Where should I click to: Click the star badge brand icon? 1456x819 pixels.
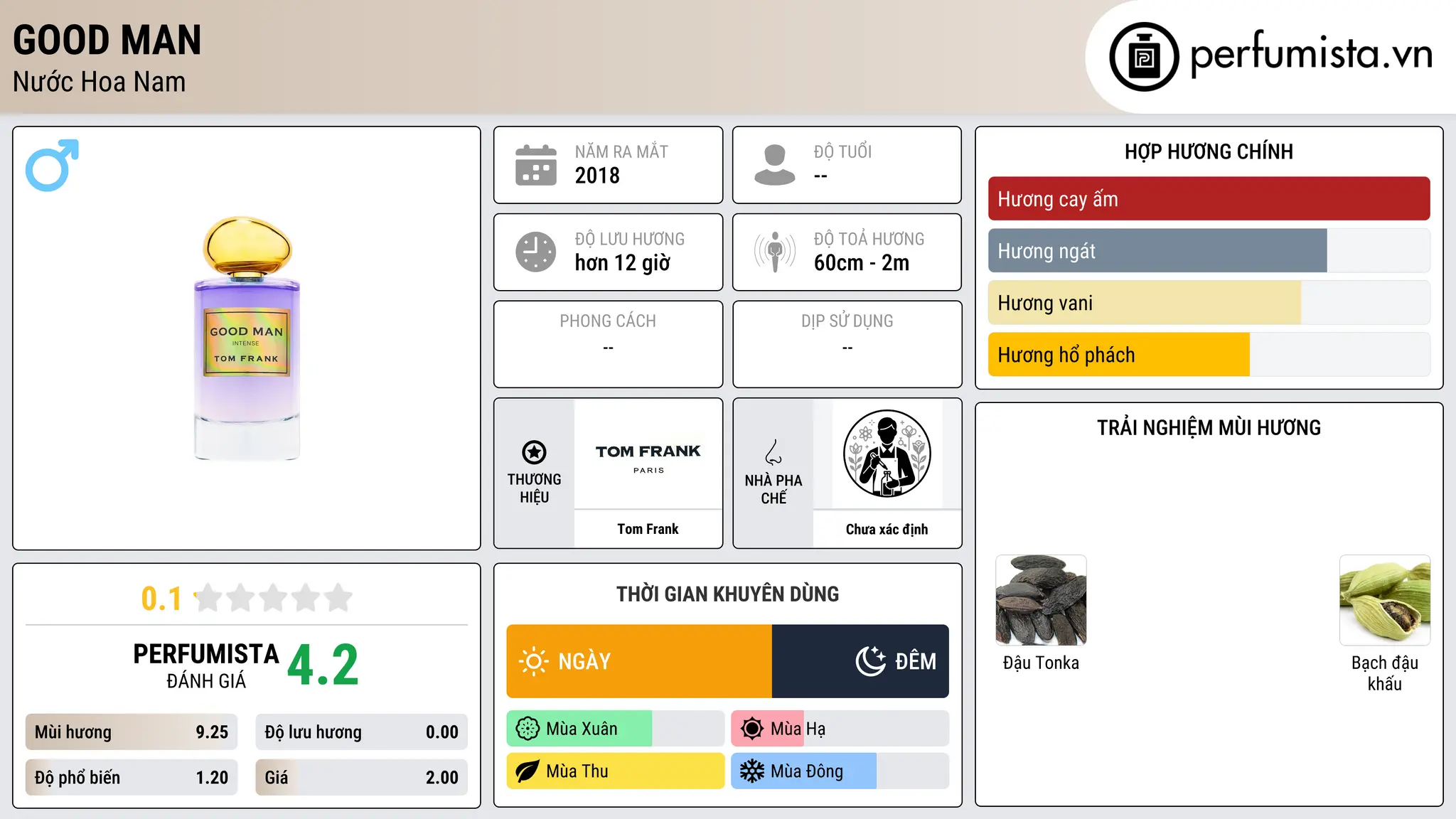(x=534, y=452)
